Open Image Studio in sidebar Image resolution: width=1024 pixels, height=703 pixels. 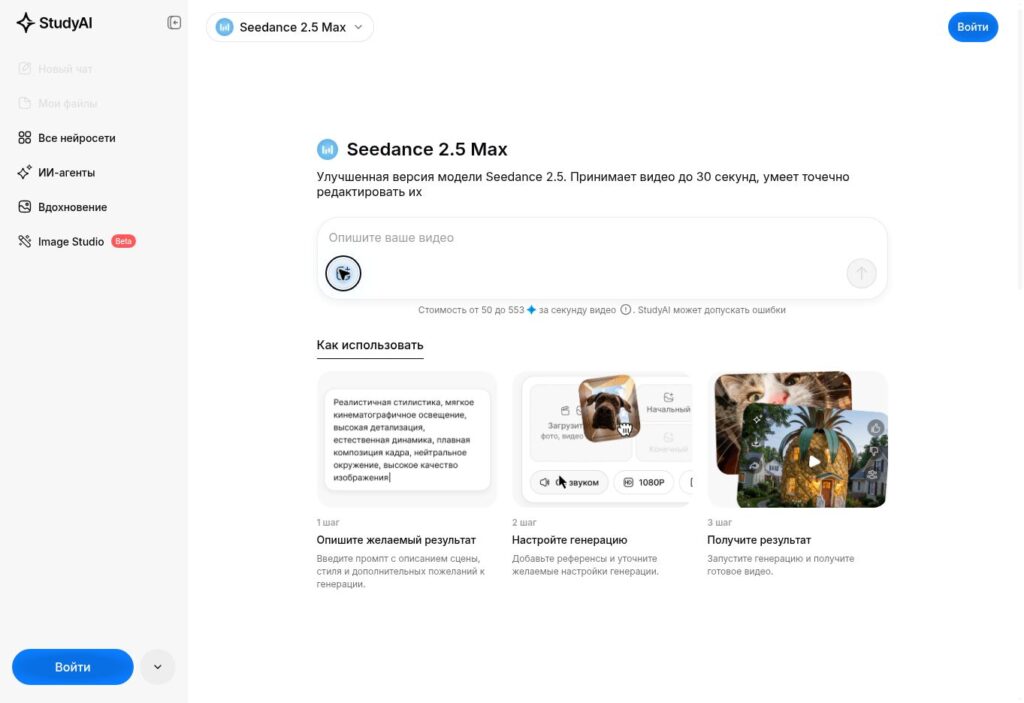76,242
